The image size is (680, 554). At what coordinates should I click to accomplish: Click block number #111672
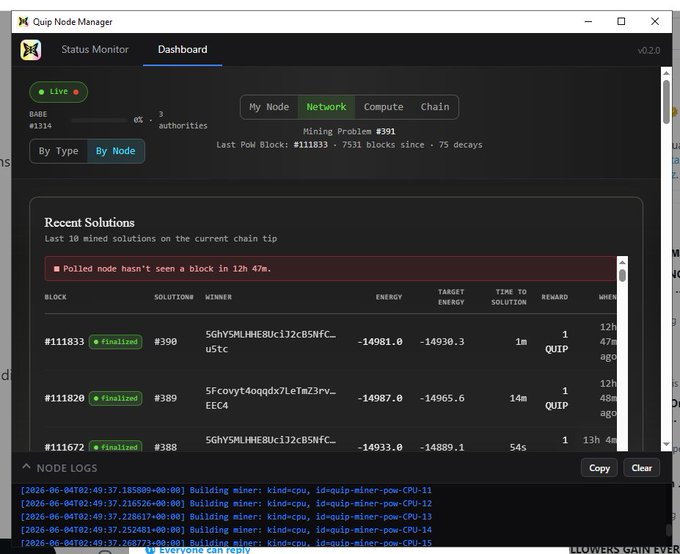[64, 447]
